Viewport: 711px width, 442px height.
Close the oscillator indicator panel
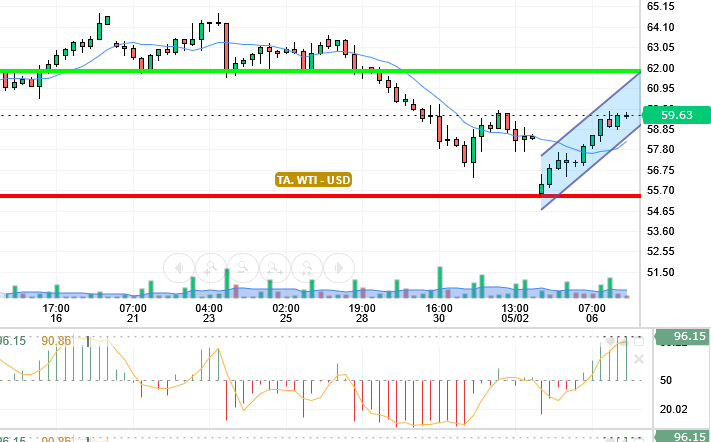[x=638, y=359]
